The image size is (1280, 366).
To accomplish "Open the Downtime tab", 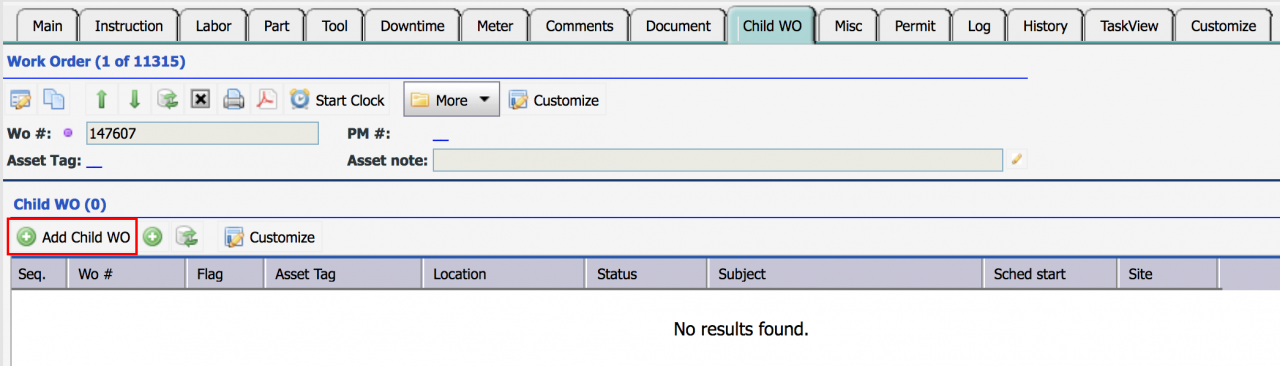I will [414, 26].
